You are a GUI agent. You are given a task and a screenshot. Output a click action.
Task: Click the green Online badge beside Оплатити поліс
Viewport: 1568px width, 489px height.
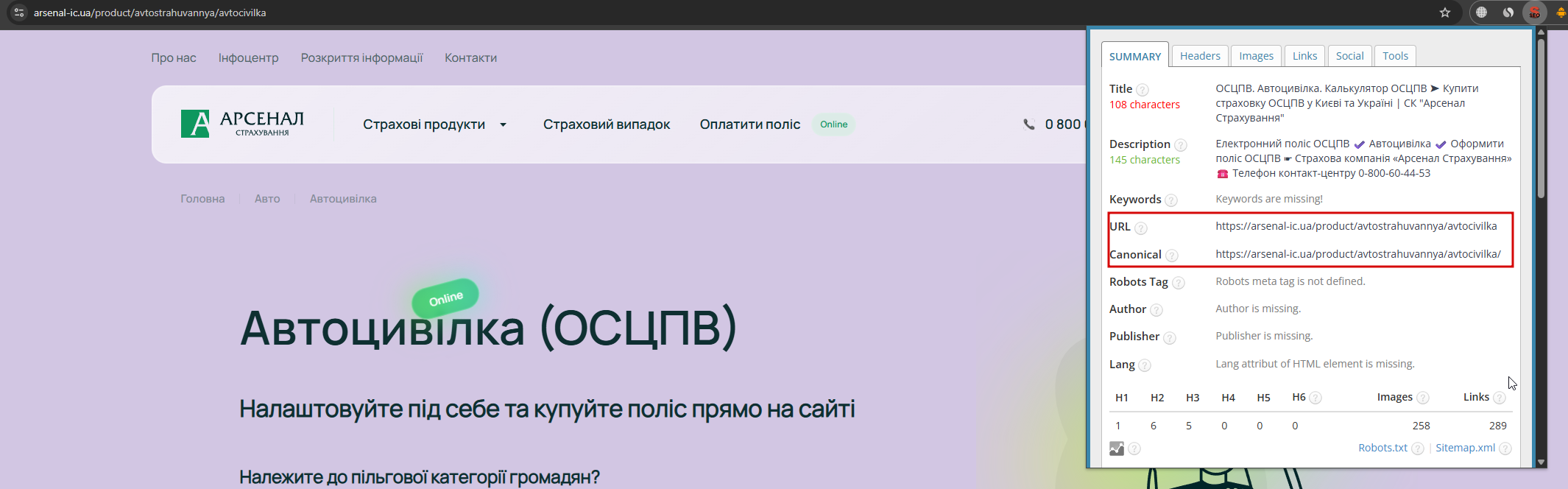pos(833,124)
